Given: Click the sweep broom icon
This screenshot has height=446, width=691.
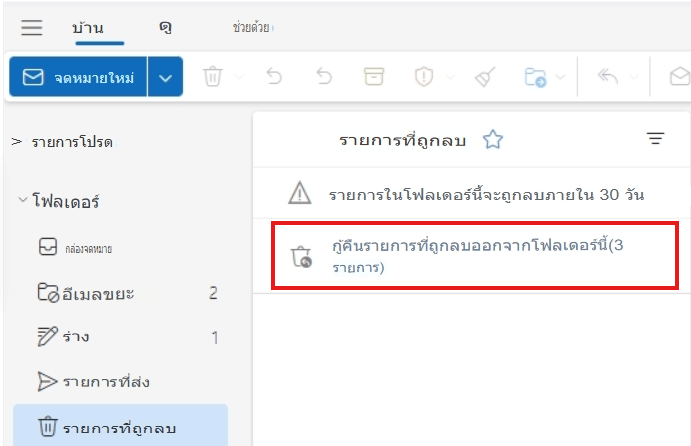Looking at the screenshot, I should click(x=485, y=77).
